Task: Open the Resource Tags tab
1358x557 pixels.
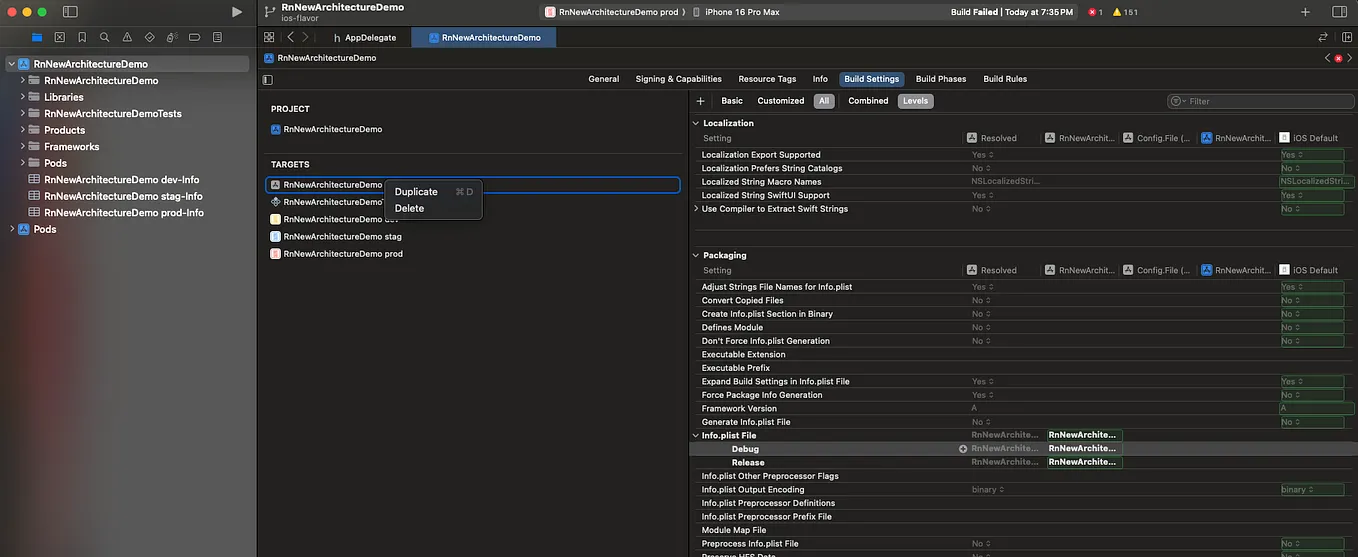Action: point(767,79)
